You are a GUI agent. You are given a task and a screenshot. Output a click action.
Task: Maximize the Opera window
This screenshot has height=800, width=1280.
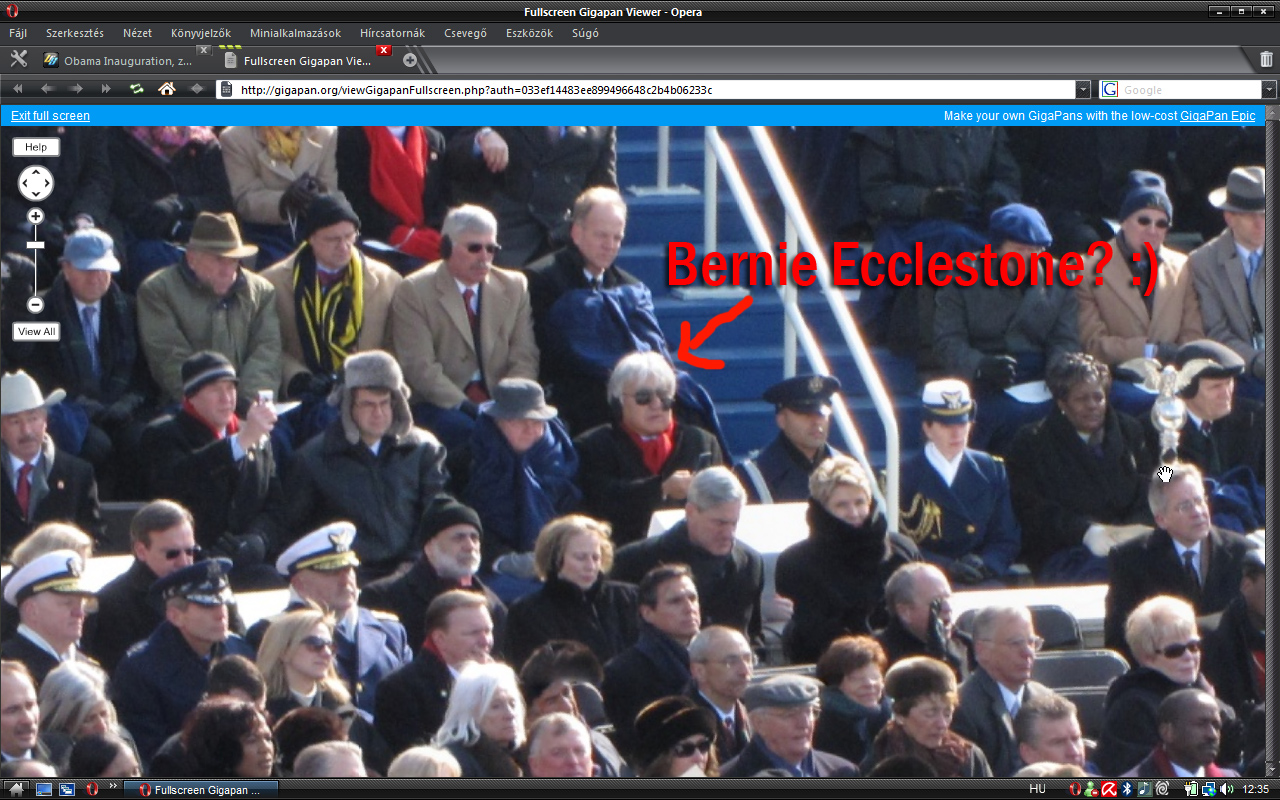coord(1241,11)
